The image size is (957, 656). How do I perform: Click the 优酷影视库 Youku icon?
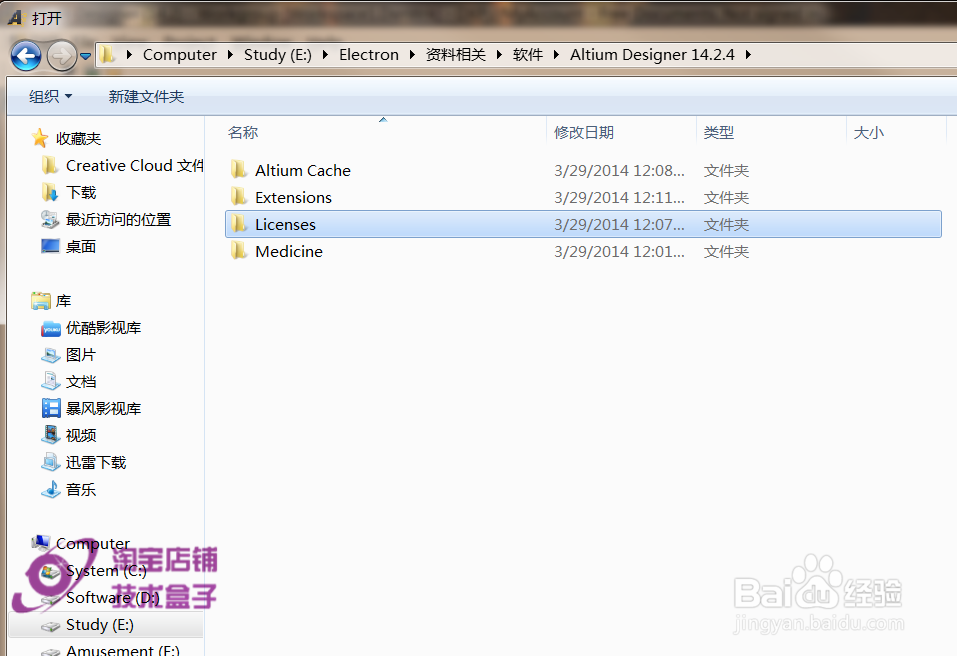coord(51,328)
